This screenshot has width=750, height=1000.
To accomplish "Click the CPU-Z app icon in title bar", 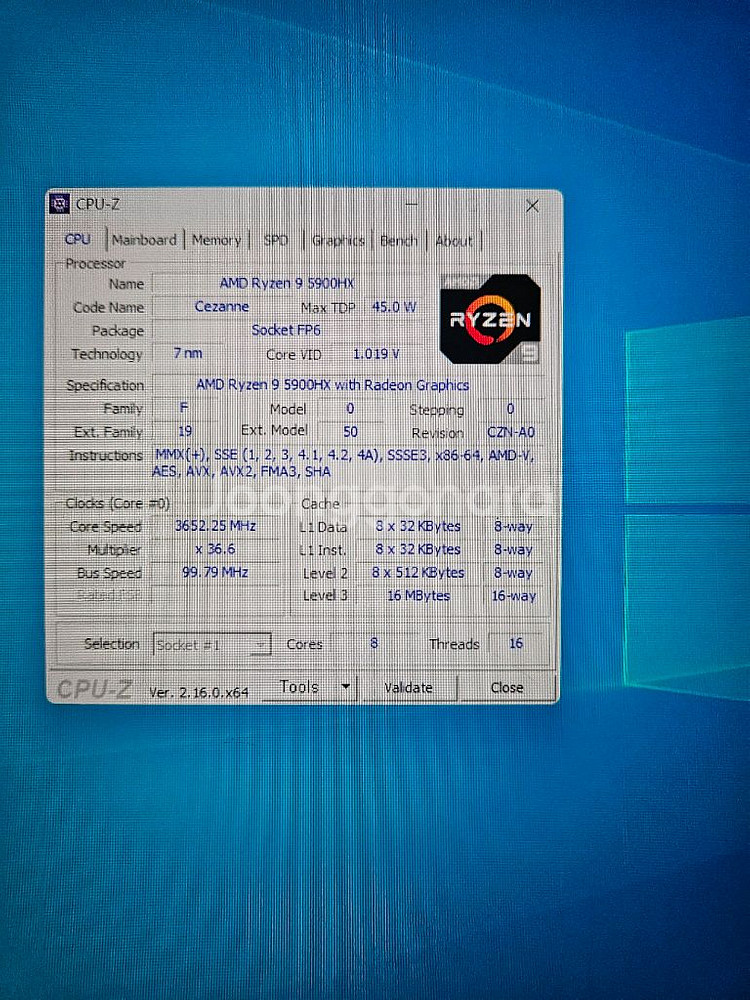I will click(x=59, y=204).
